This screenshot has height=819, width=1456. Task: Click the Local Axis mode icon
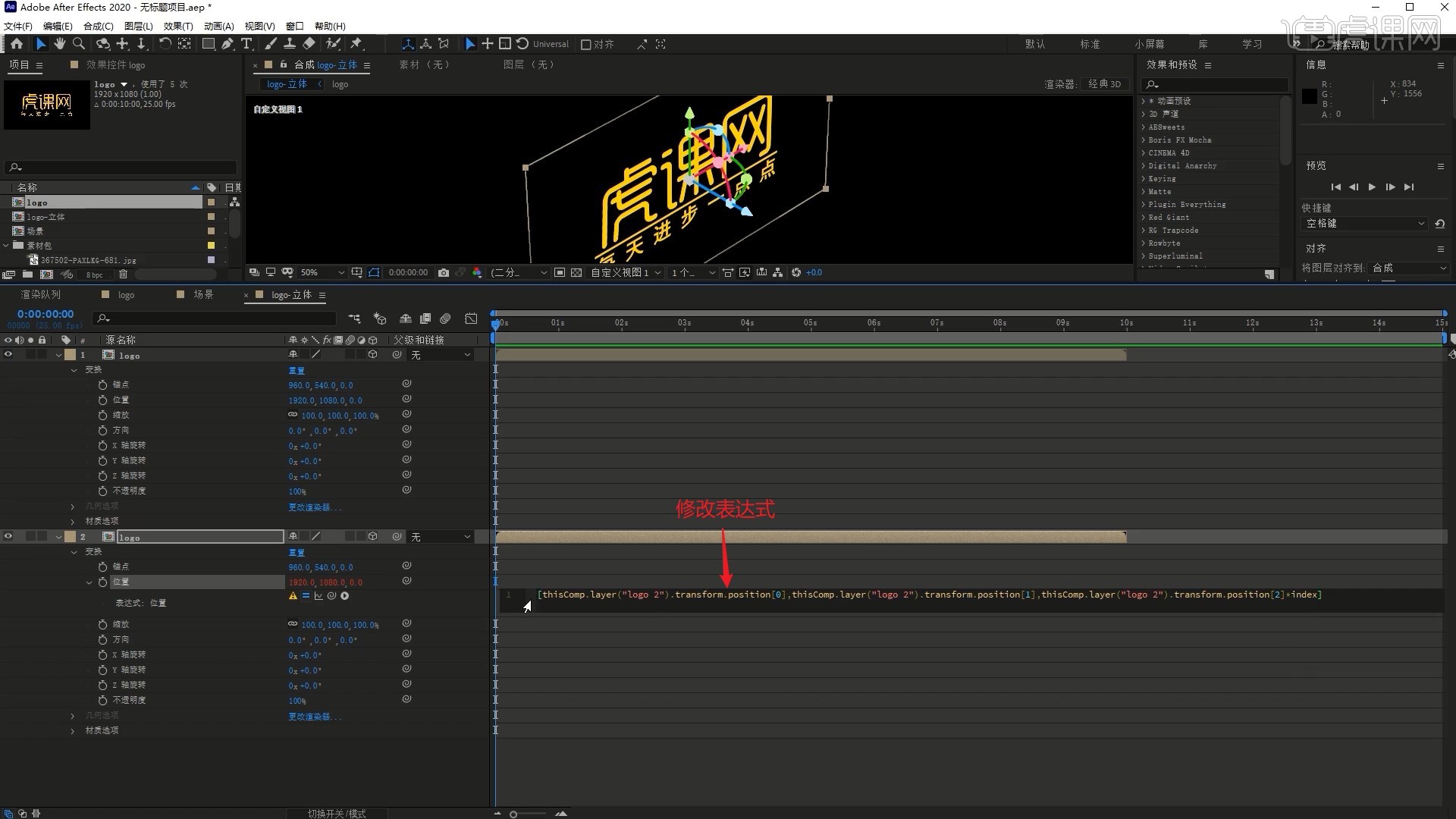point(408,44)
